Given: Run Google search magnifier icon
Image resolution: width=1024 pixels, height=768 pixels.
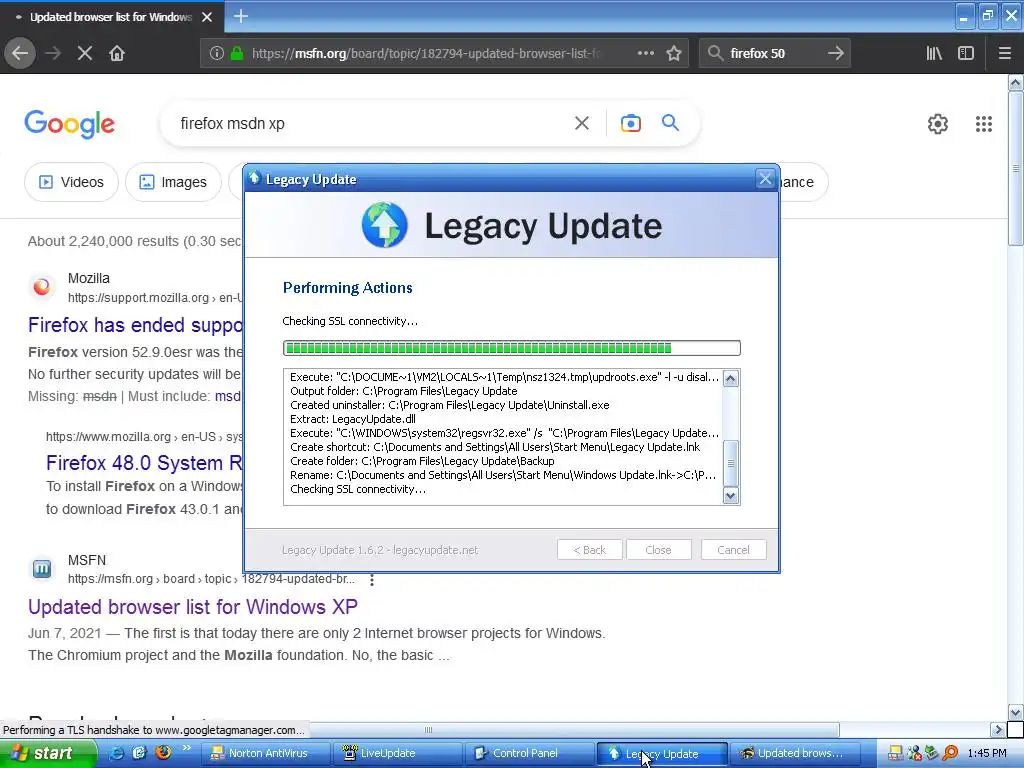Looking at the screenshot, I should tap(670, 123).
